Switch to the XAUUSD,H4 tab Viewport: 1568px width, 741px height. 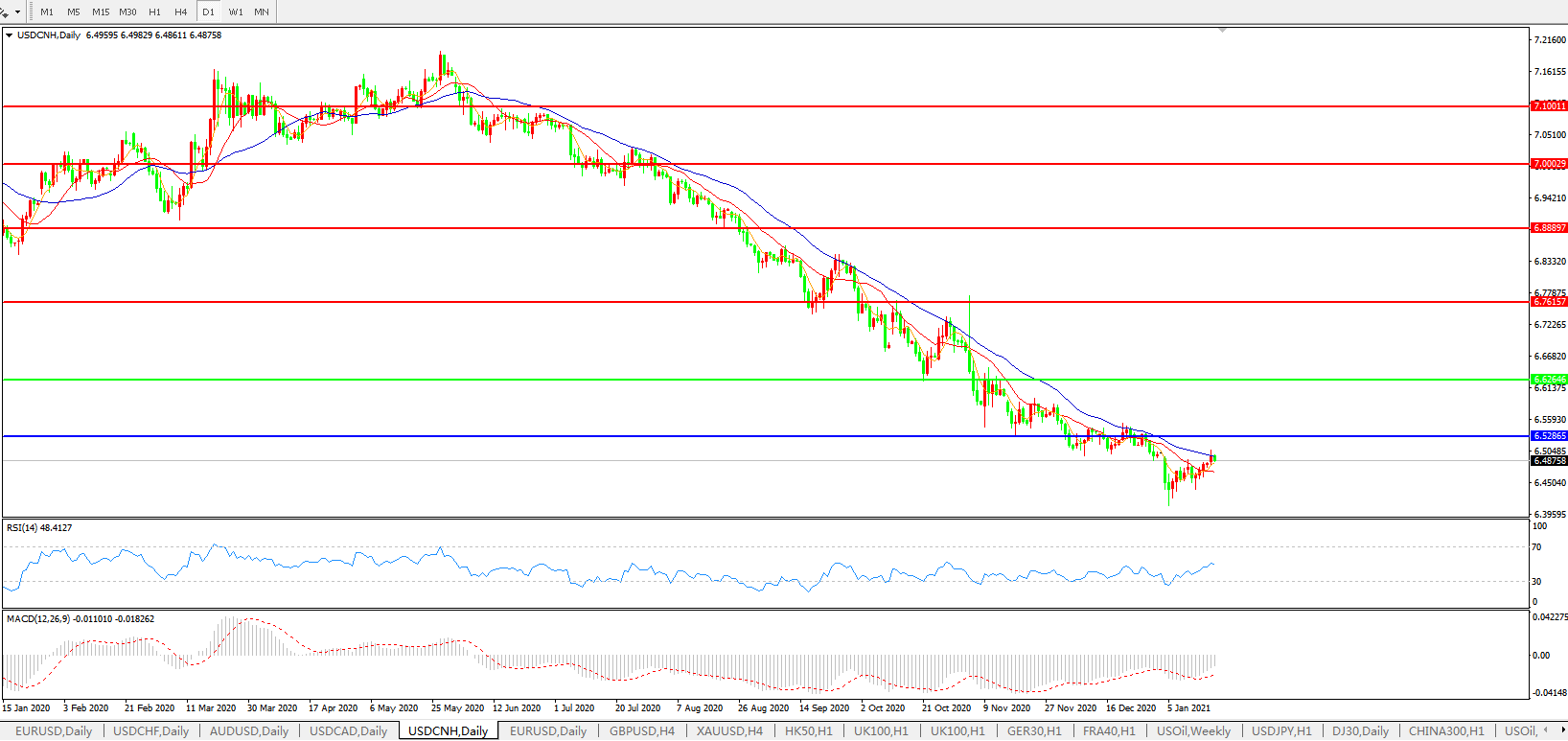pyautogui.click(x=729, y=730)
